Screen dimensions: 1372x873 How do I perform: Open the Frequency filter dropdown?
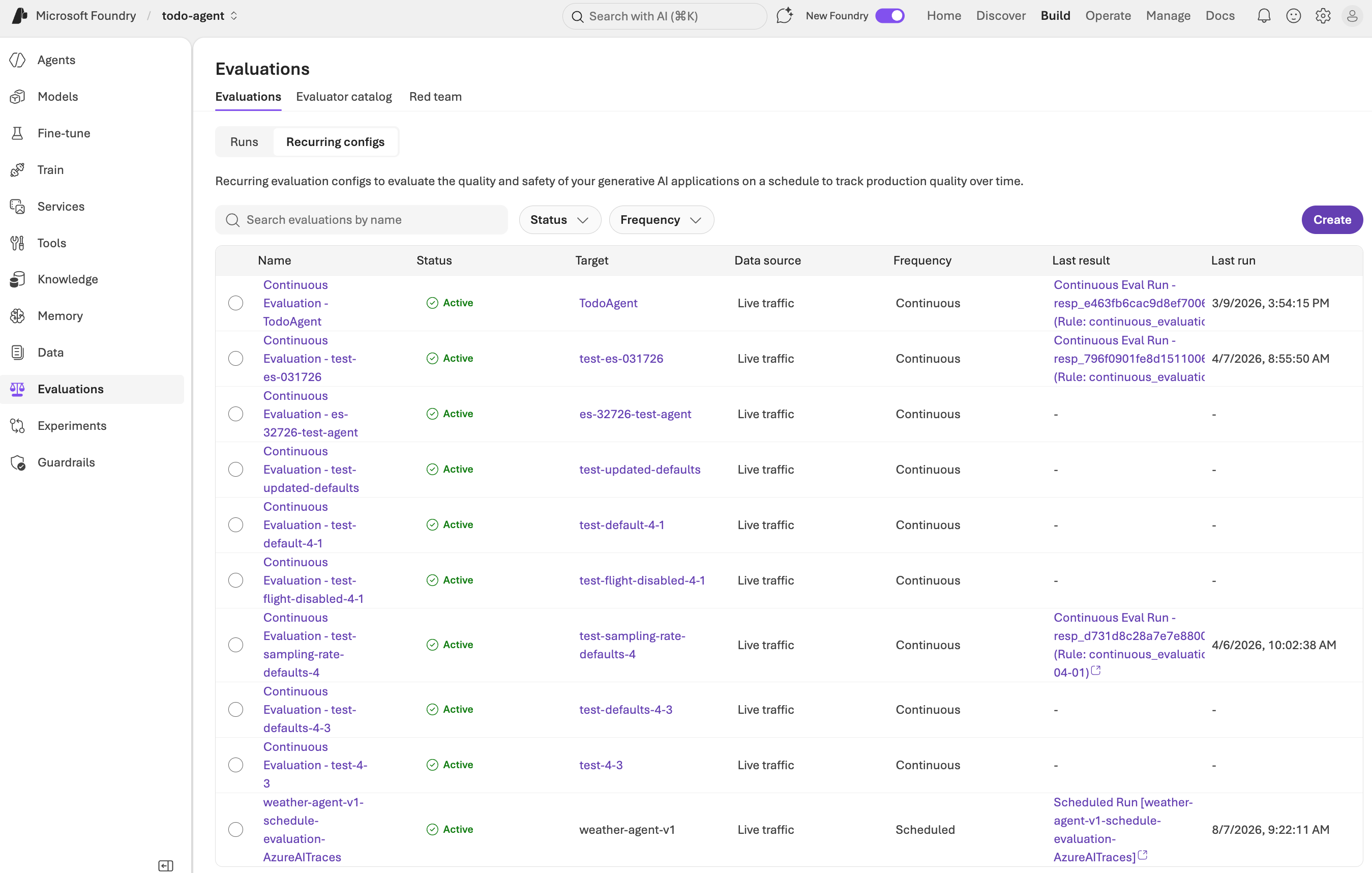tap(661, 220)
